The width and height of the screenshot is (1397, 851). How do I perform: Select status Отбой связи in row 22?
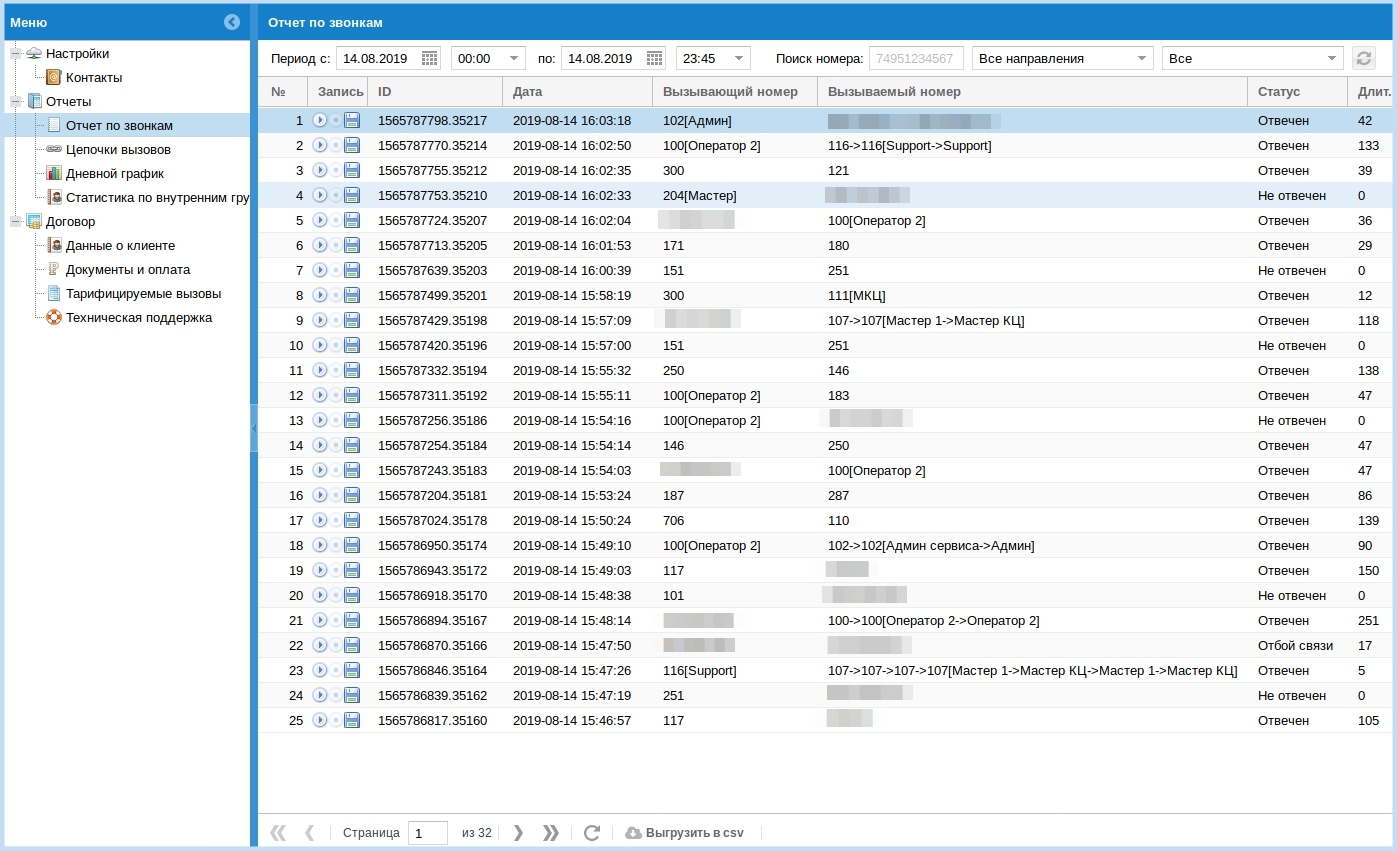1295,645
